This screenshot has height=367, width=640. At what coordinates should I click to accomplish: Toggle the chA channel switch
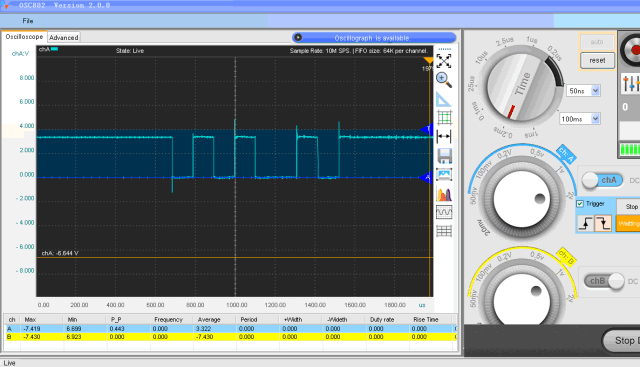(602, 180)
